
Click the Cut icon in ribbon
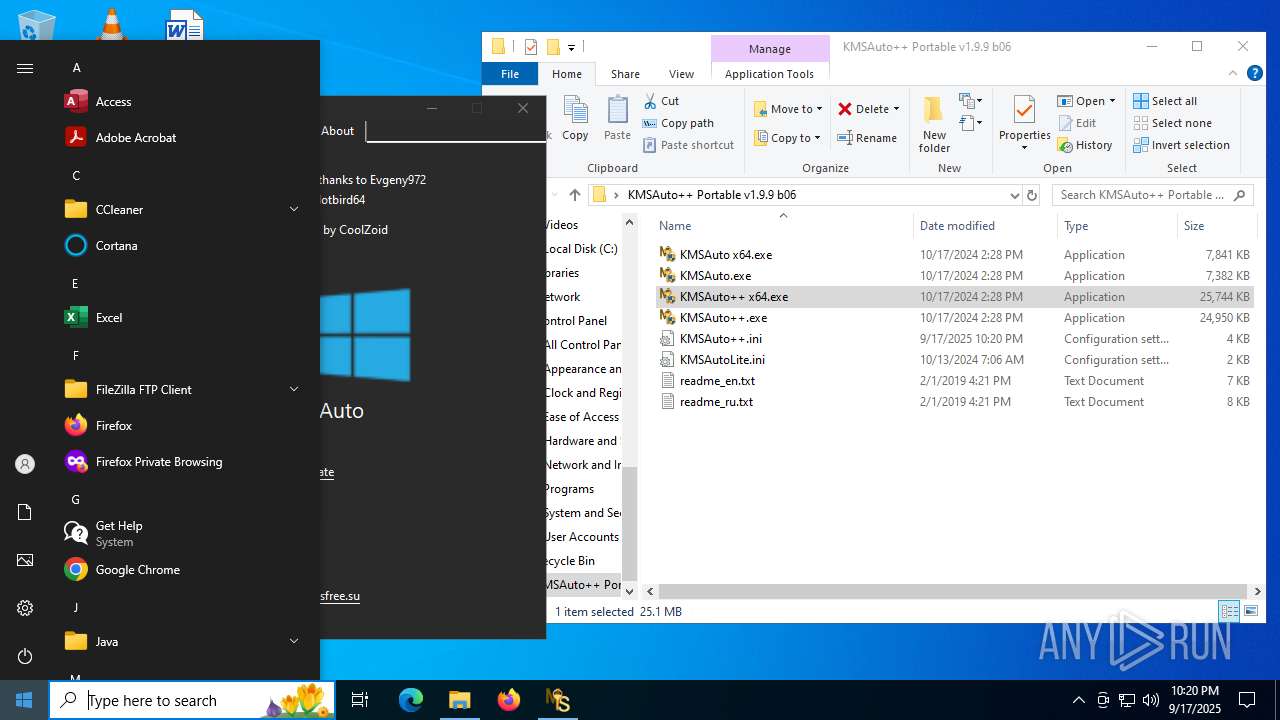(650, 101)
